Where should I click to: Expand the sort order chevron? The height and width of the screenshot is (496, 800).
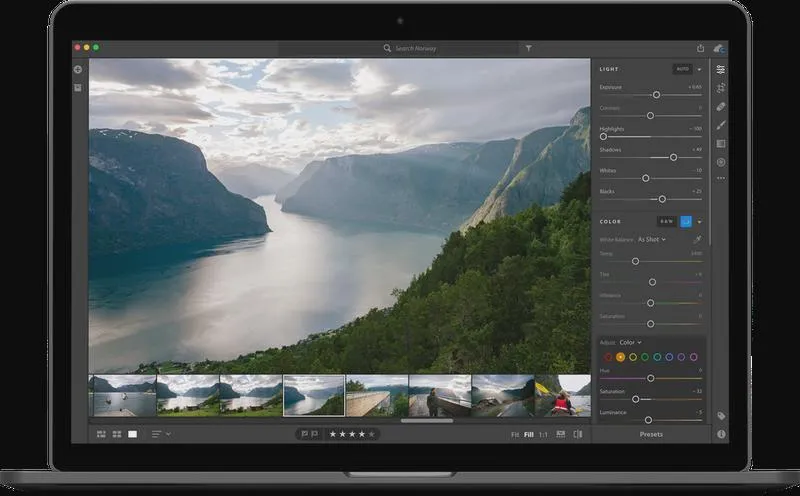pyautogui.click(x=168, y=434)
